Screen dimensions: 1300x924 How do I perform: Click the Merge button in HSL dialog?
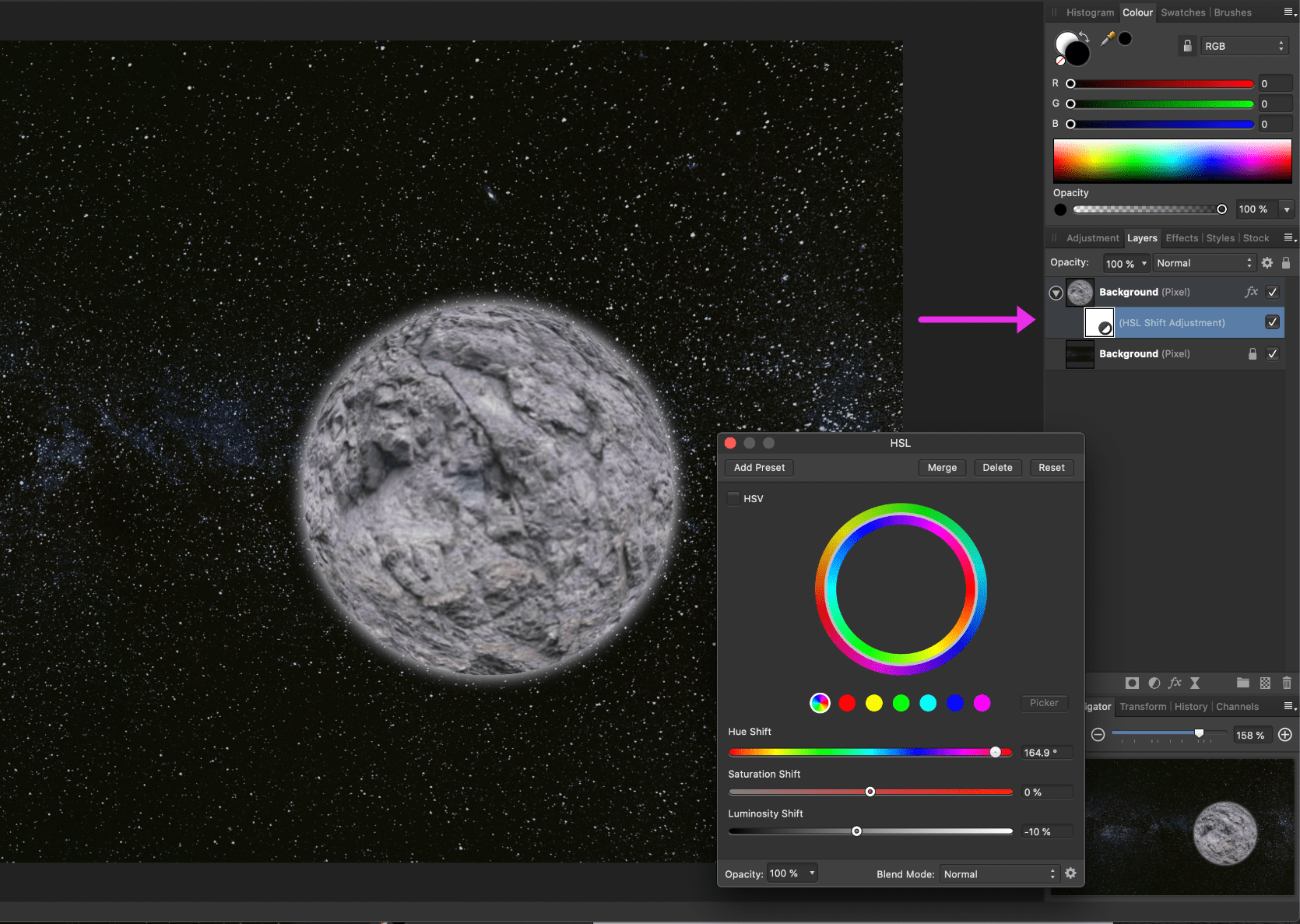tap(942, 468)
